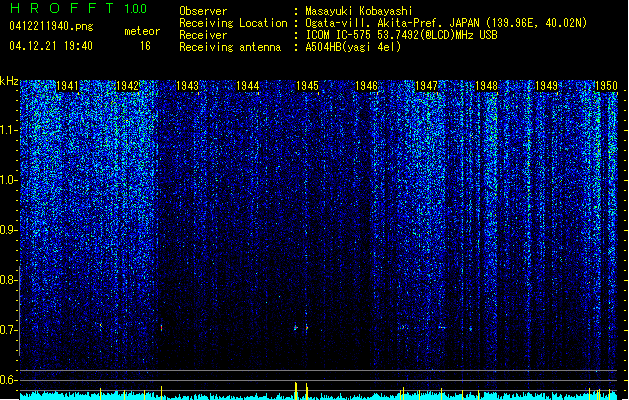Click the meteor count value 16
Screen dimensions: 629x400
pos(145,46)
